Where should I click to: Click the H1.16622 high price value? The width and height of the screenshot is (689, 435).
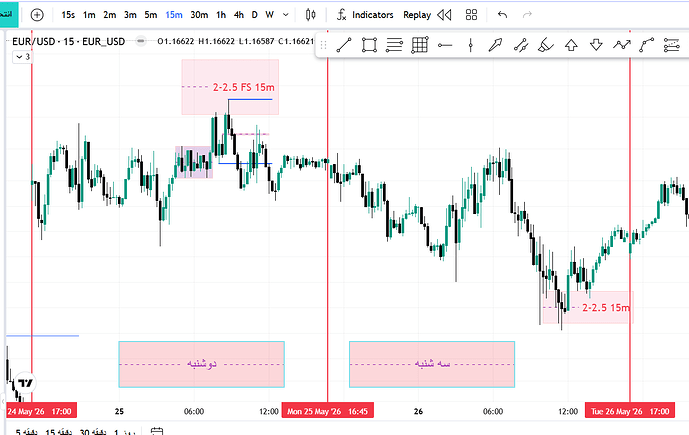click(217, 41)
